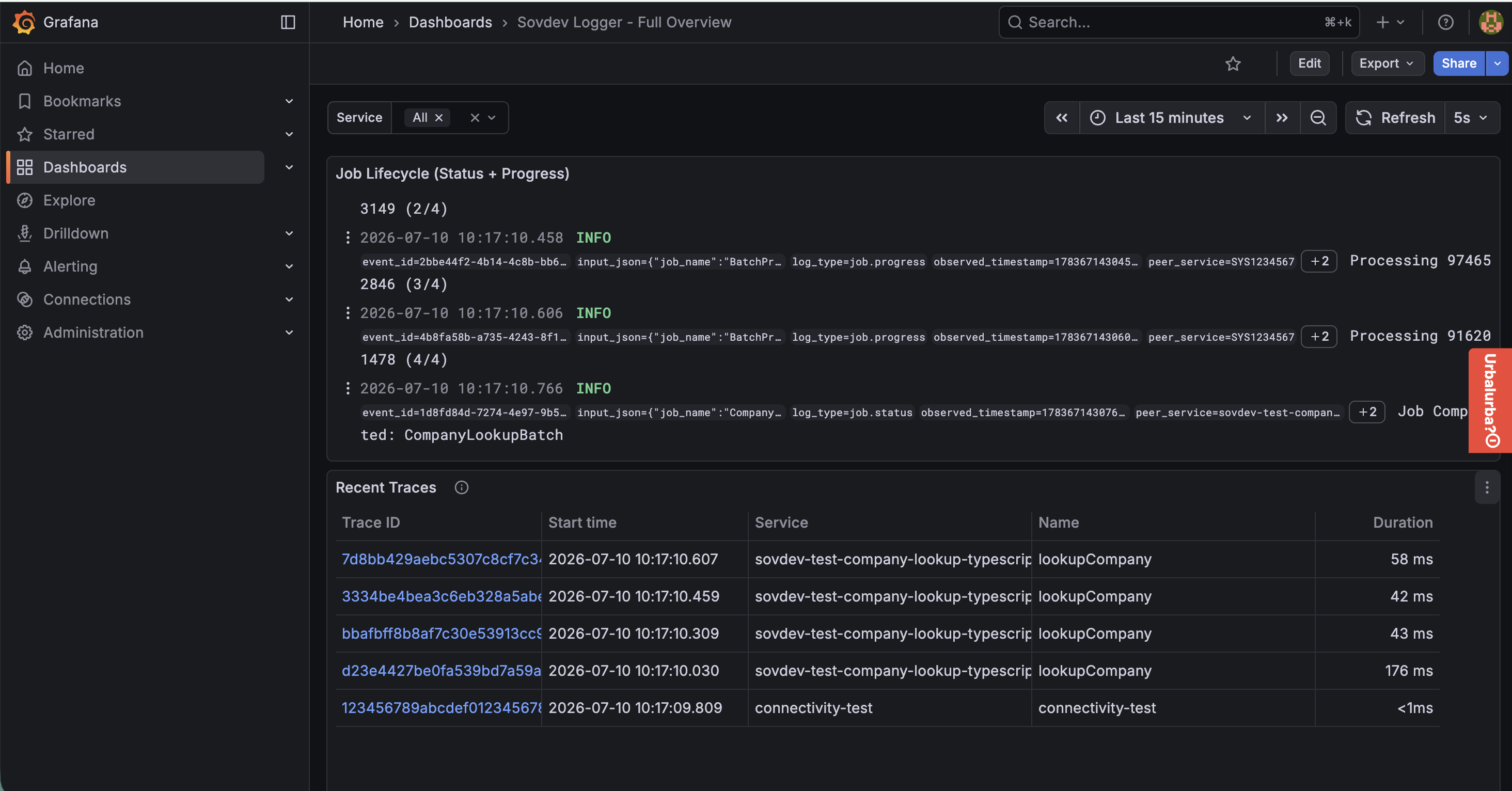Open the user profile avatar

[x=1490, y=22]
